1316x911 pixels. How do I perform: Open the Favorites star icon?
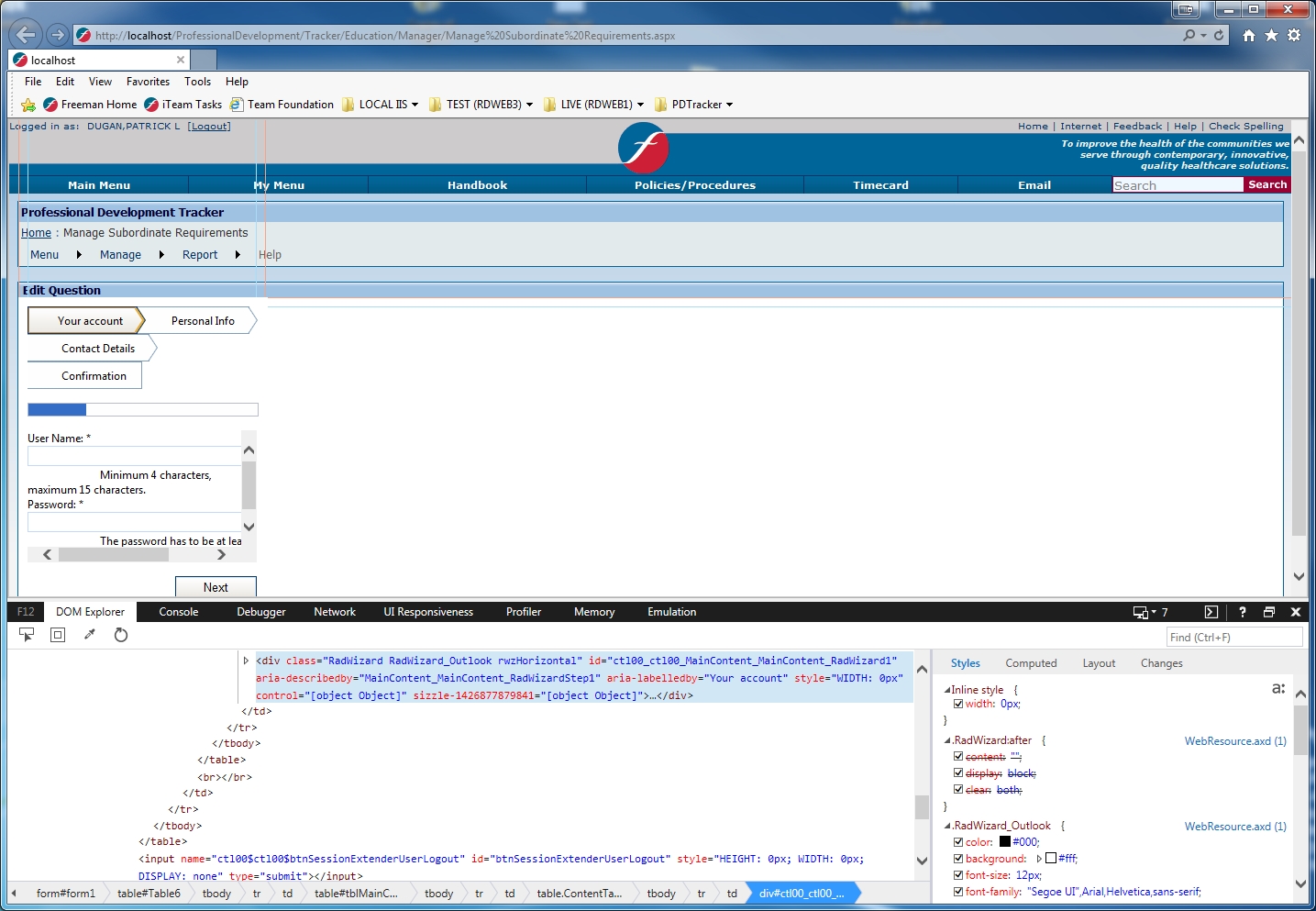click(1271, 35)
